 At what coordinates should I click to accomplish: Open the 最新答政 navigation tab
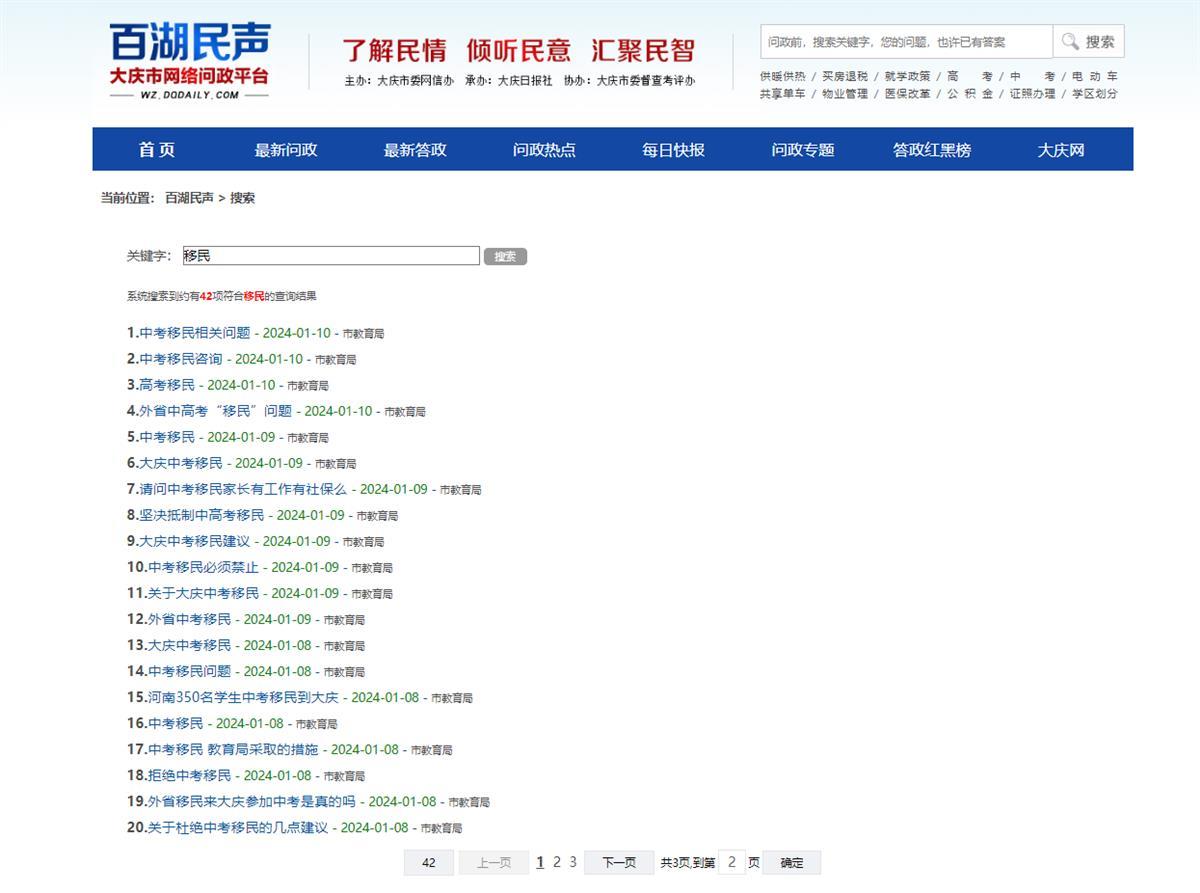[415, 150]
